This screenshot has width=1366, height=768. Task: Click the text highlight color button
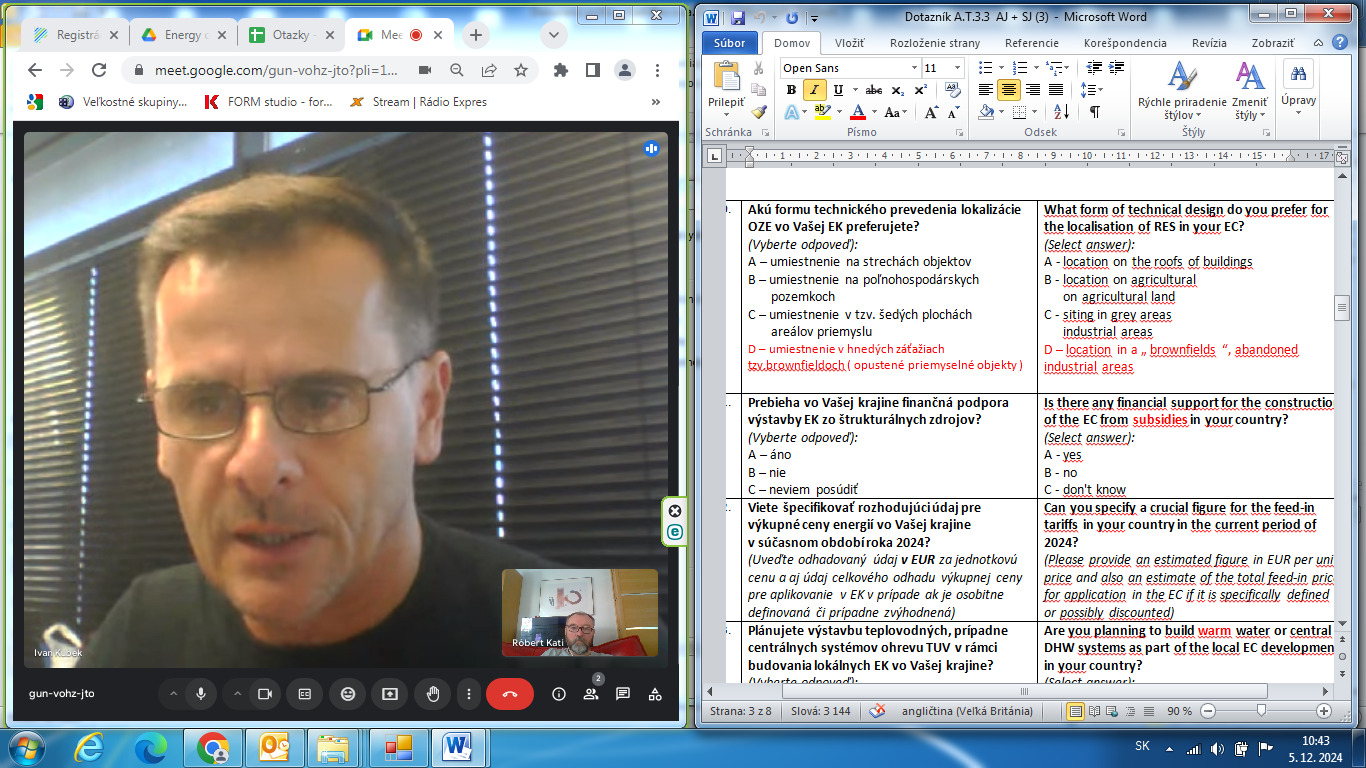click(821, 113)
